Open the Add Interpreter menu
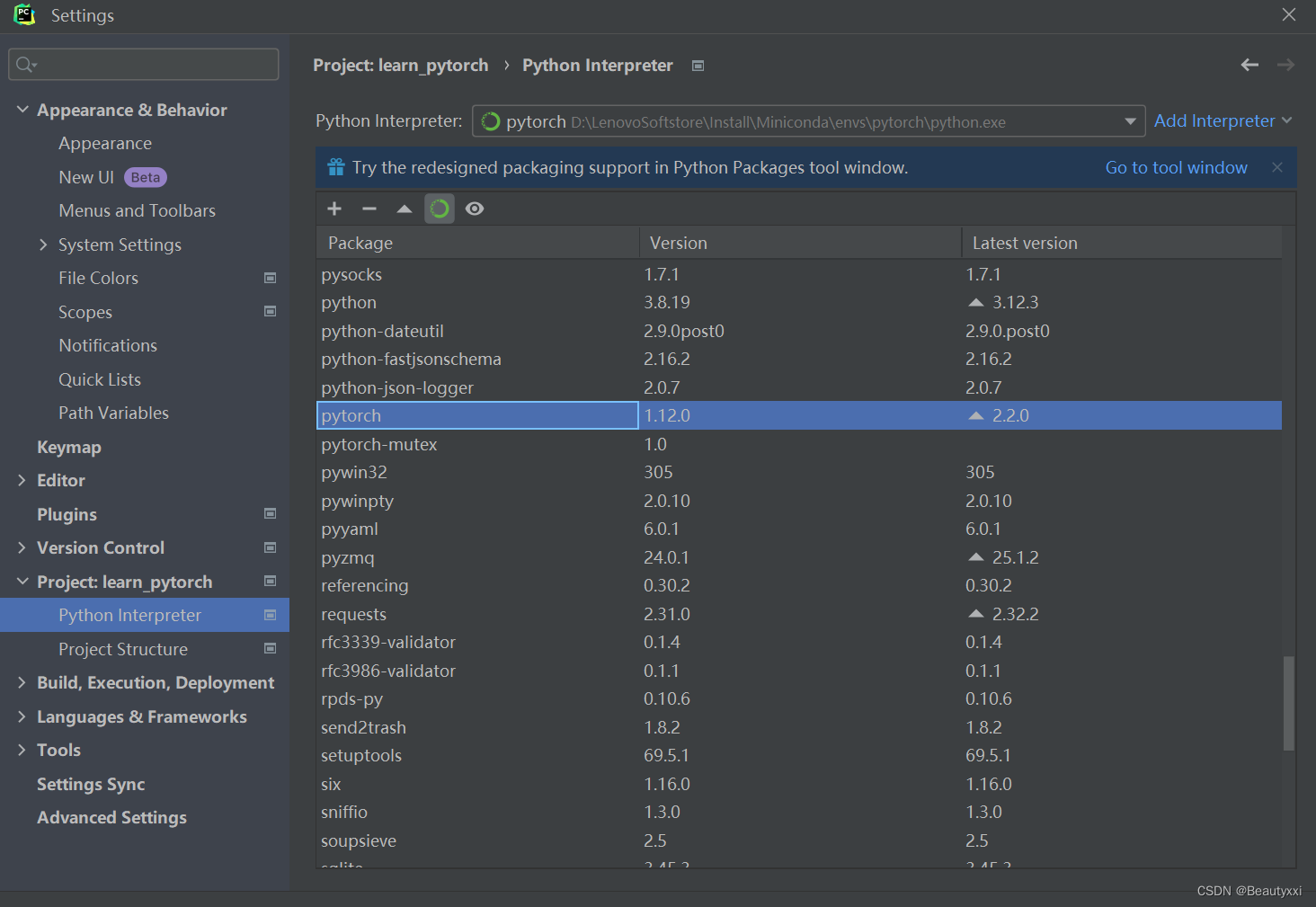The image size is (1316, 907). tap(1223, 120)
